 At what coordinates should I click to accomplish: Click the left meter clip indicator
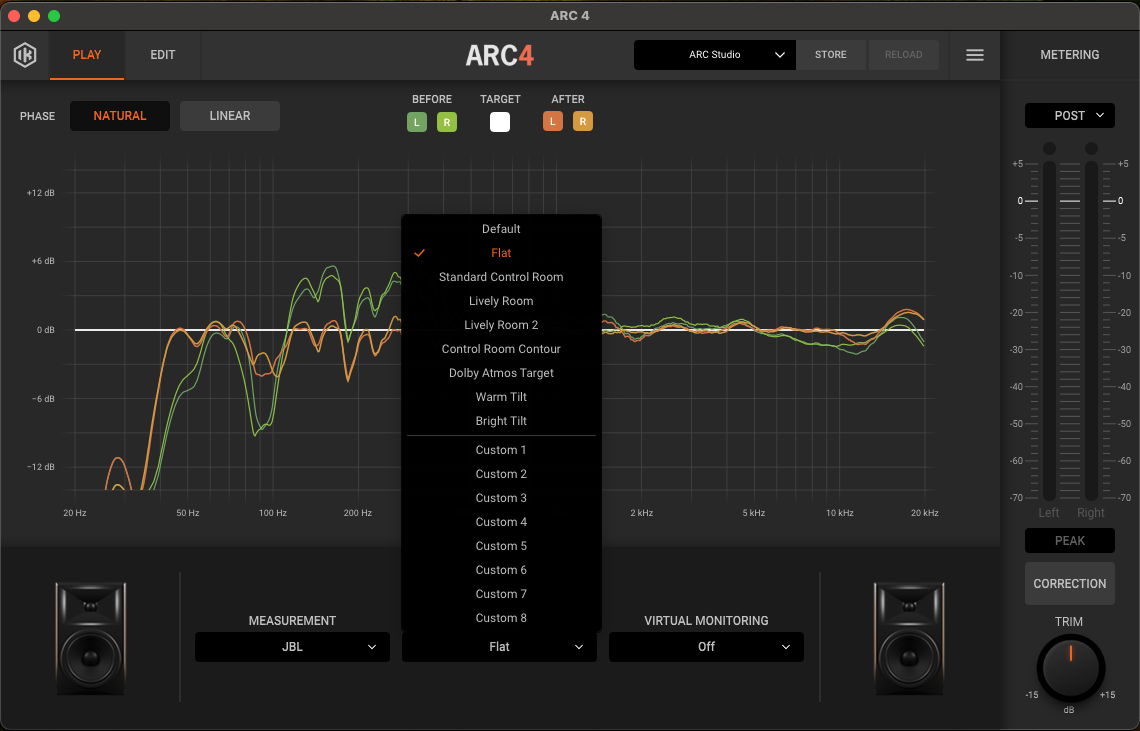point(1049,148)
